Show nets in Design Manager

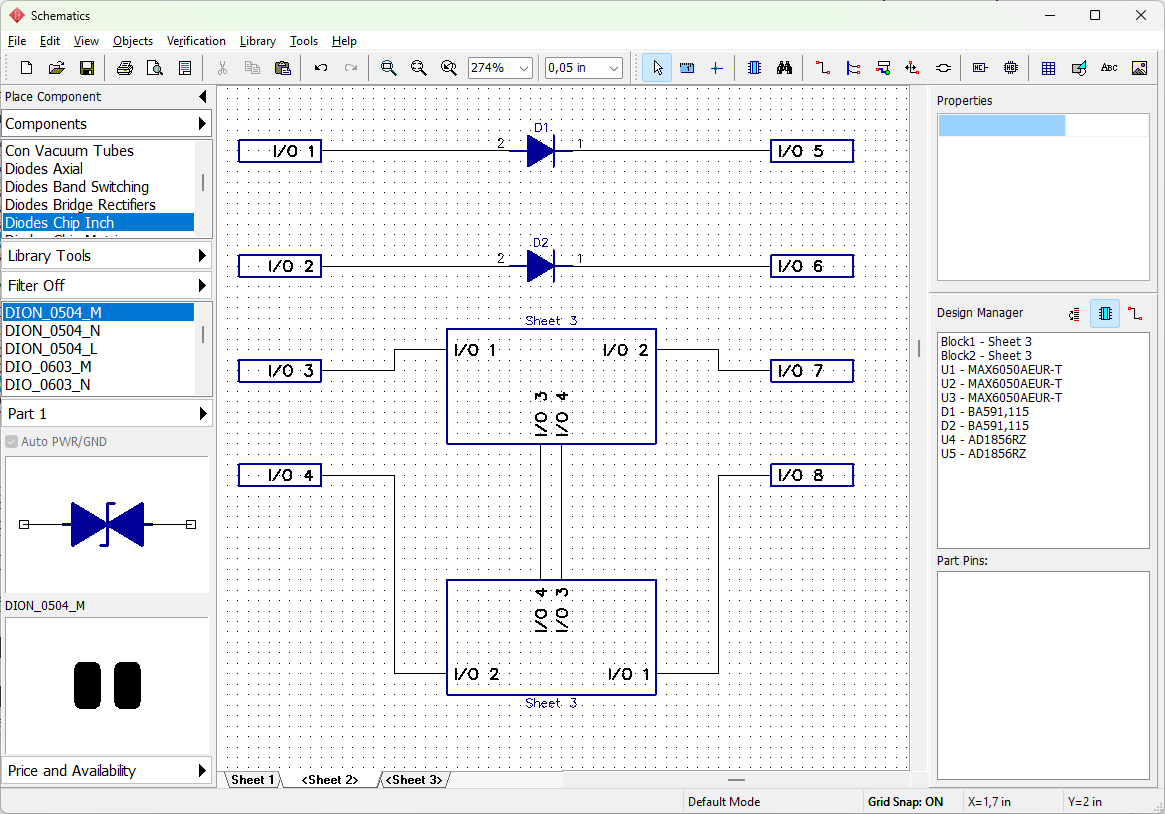(1135, 314)
